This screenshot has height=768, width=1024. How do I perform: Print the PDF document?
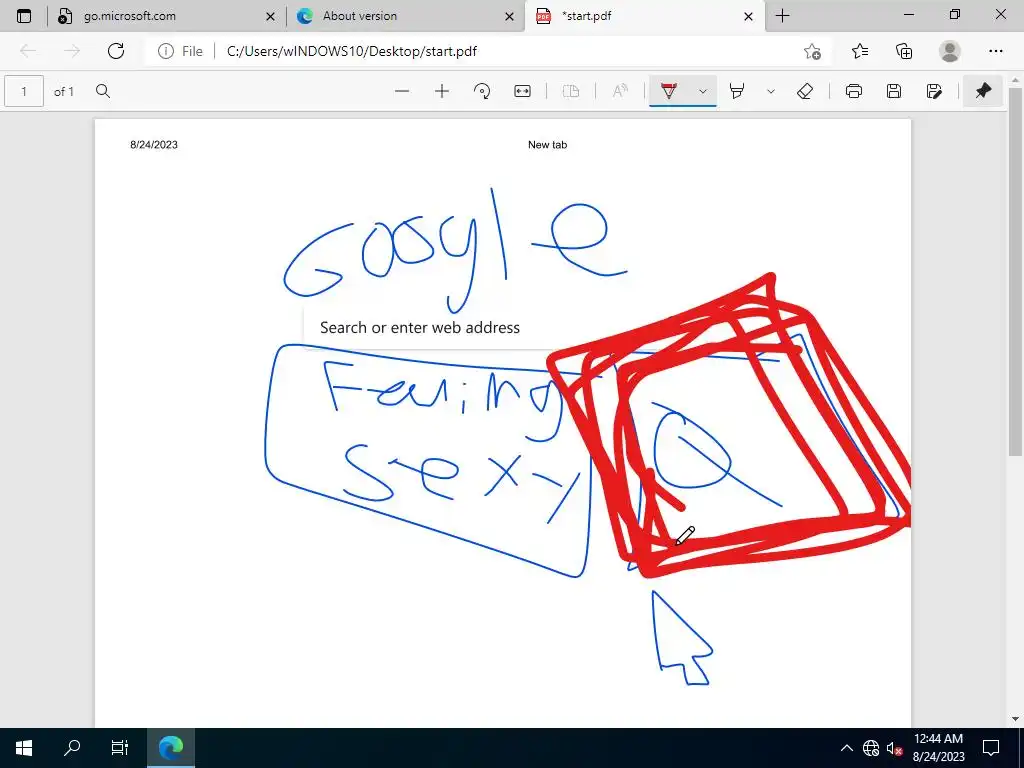click(854, 91)
